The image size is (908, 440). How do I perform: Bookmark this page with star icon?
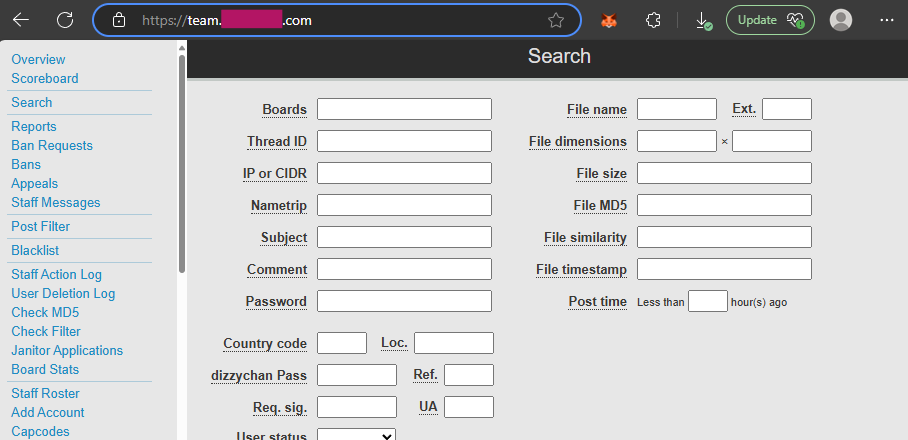556,20
